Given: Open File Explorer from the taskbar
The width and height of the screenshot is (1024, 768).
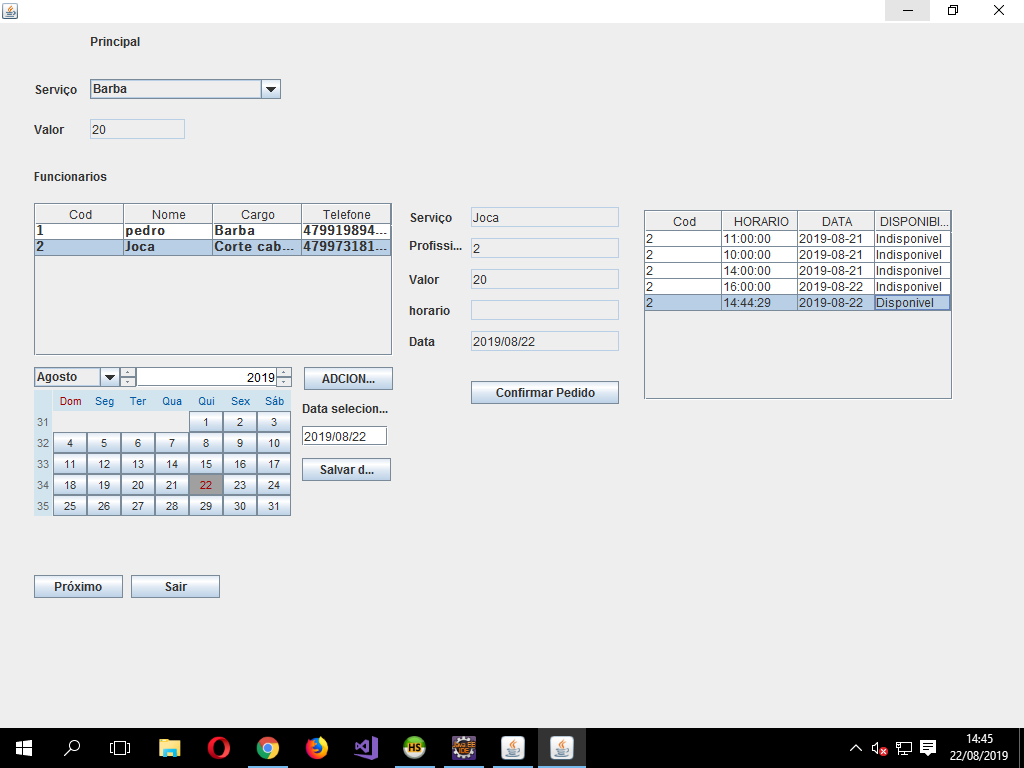Looking at the screenshot, I should (170, 748).
